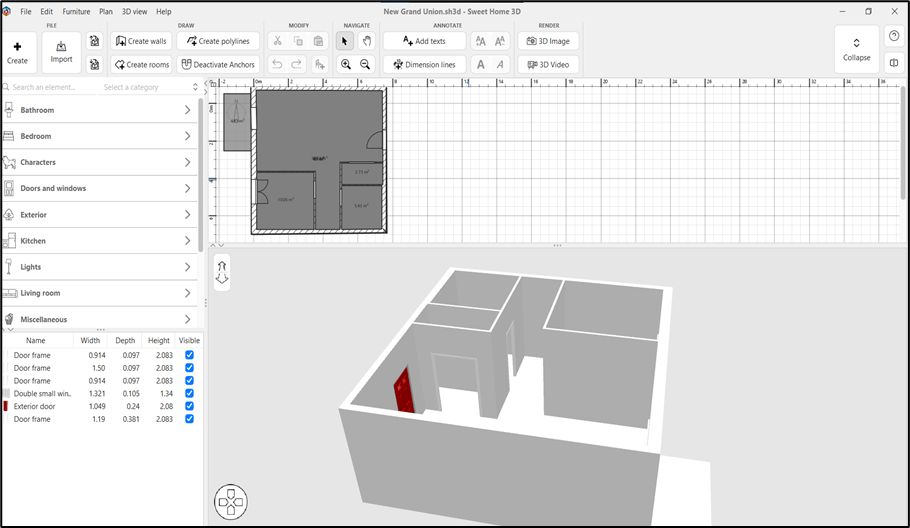910x528 pixels.
Task: Sort furniture list by Name column
Action: [35, 341]
